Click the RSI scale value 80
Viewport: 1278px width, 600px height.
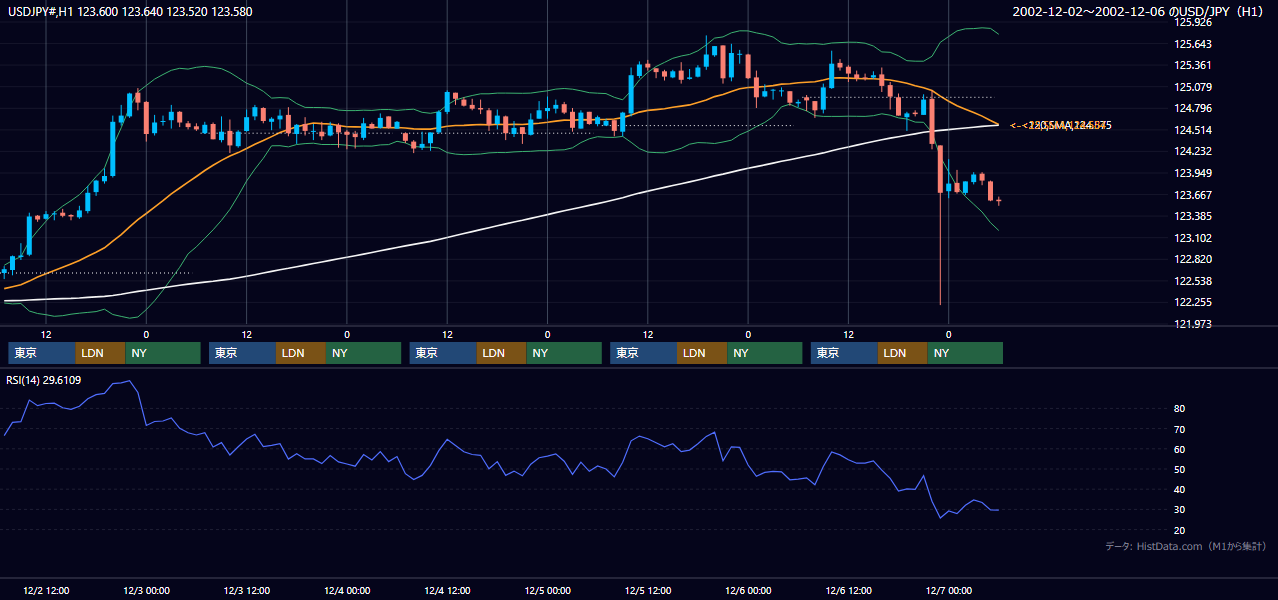(1180, 409)
